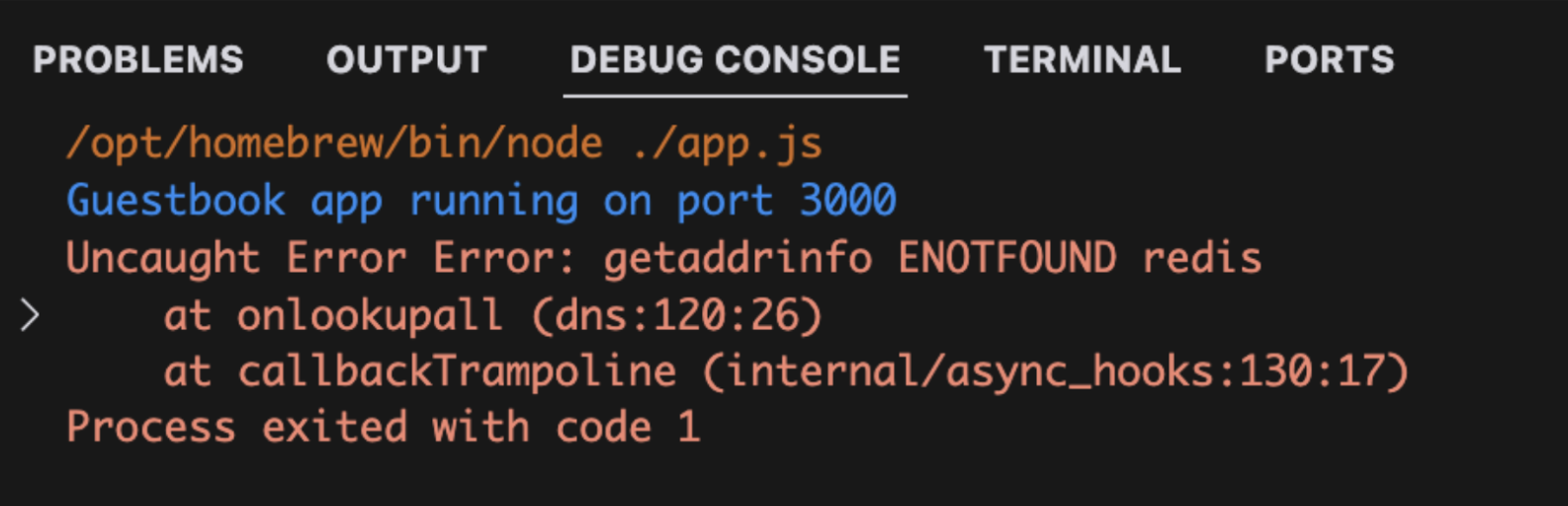Show the PORTS tab
The width and height of the screenshot is (1568, 506).
(1329, 60)
